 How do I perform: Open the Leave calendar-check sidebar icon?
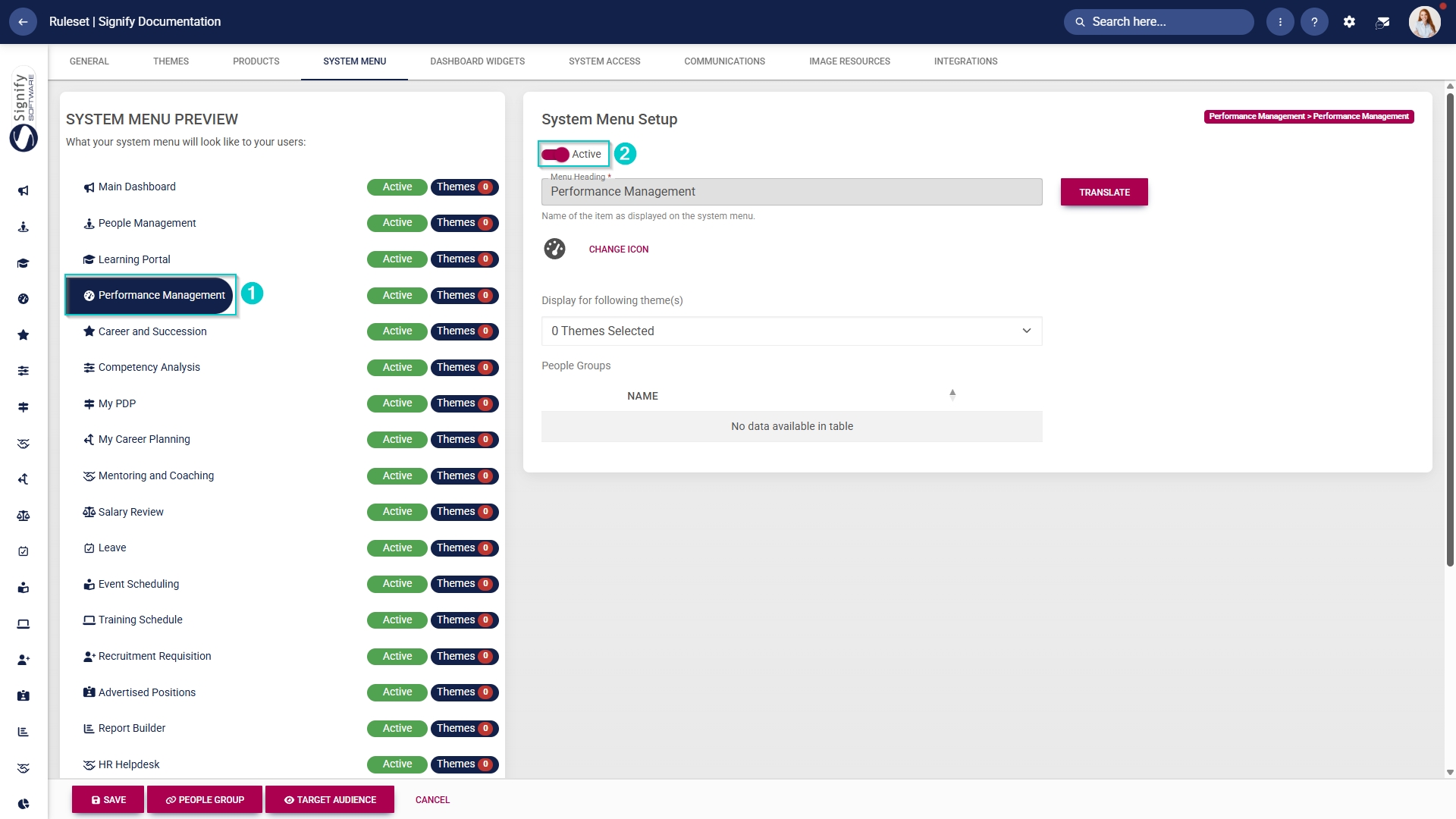24,551
